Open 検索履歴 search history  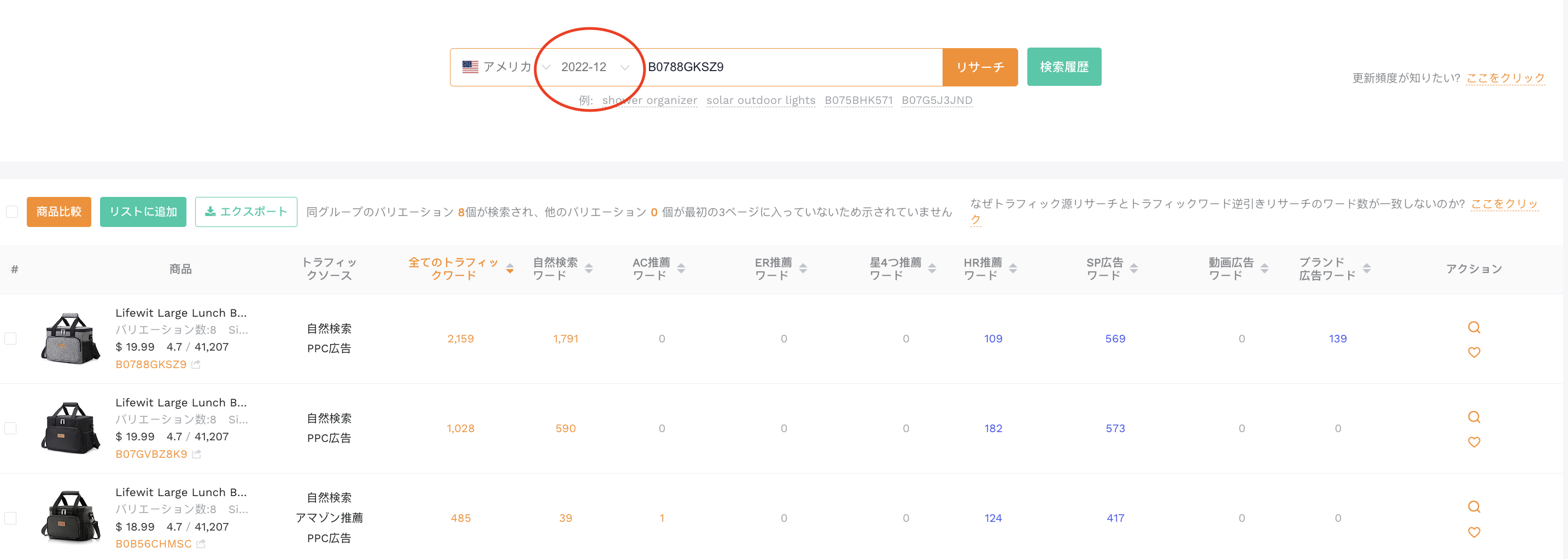(1064, 67)
